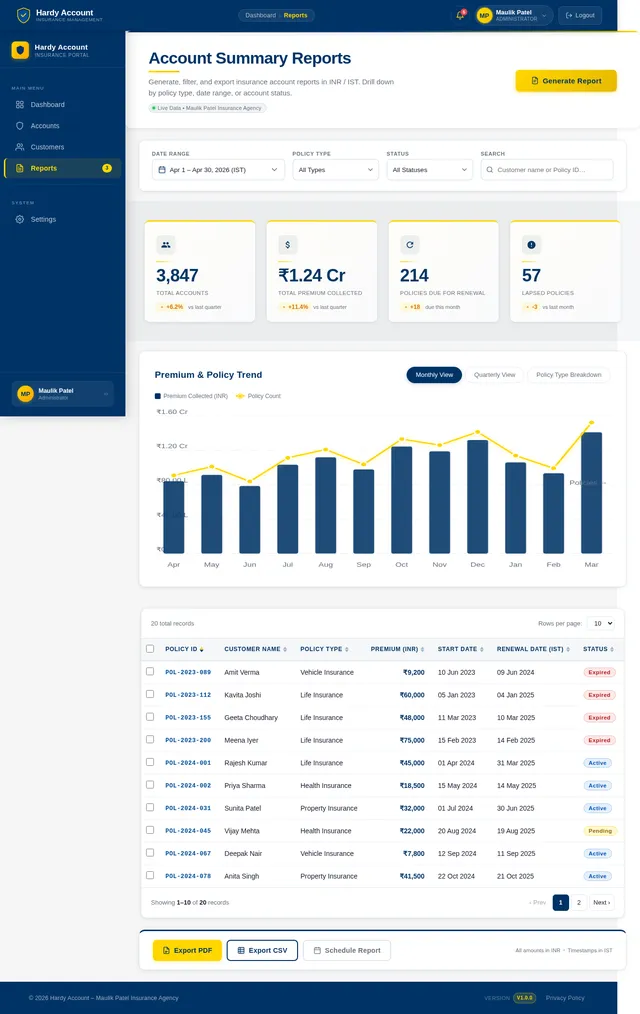Open the Rows per page selector
This screenshot has height=1014, width=640.
[x=601, y=623]
